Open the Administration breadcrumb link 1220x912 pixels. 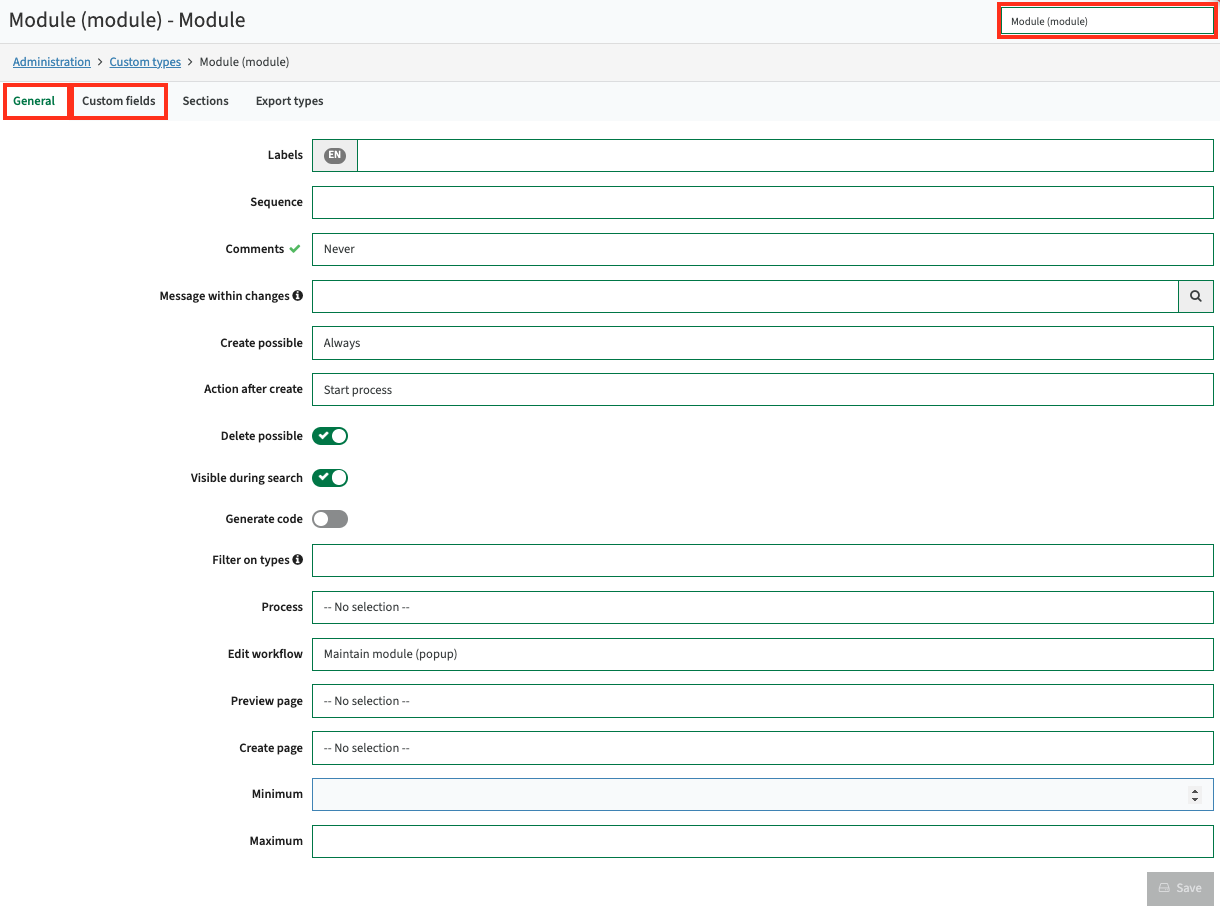pyautogui.click(x=52, y=62)
